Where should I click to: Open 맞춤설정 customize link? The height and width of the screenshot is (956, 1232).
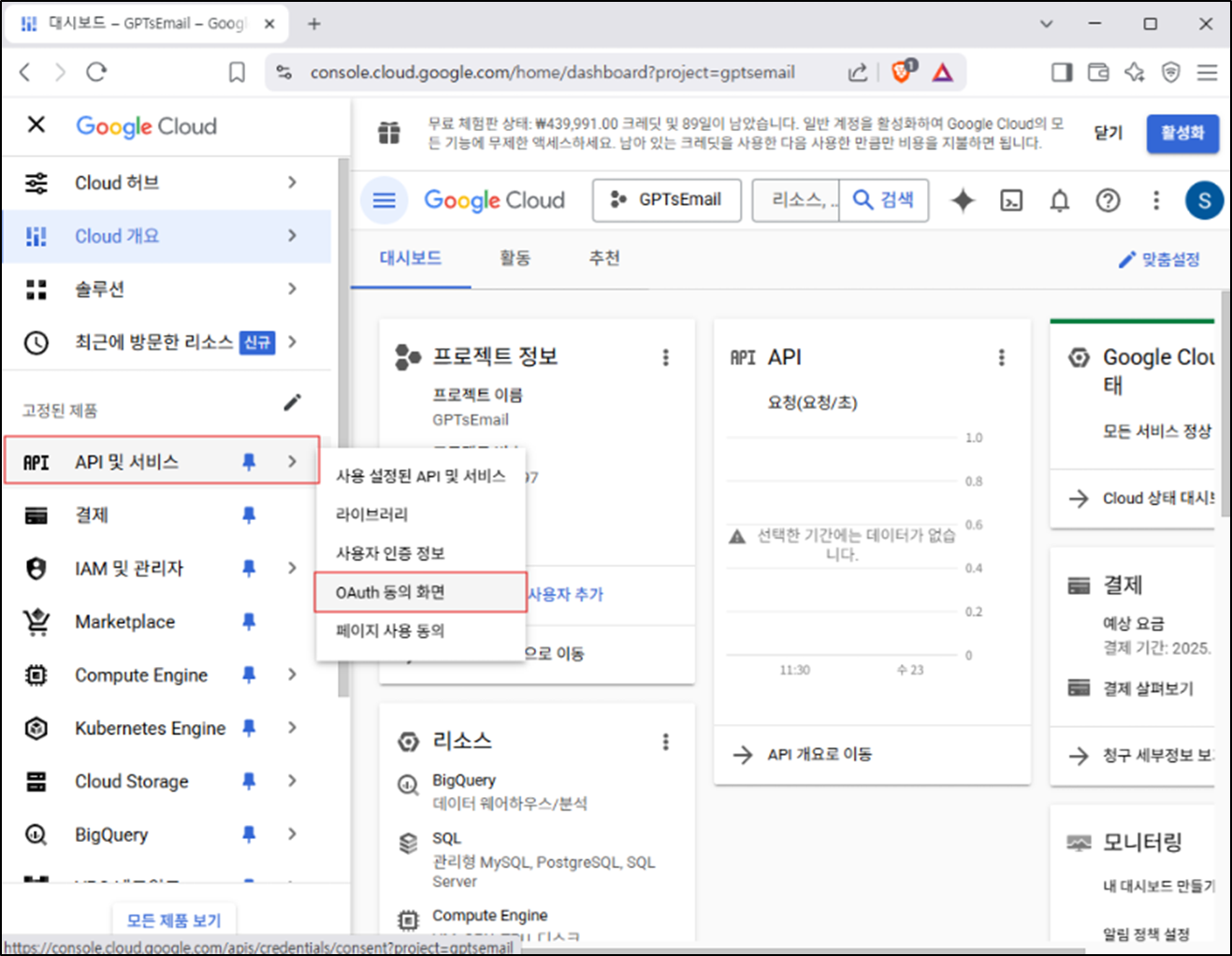tap(1160, 260)
